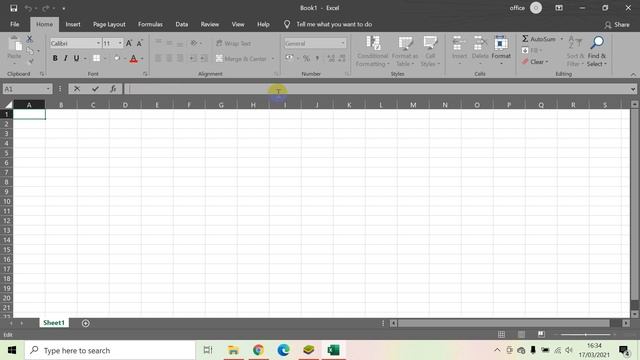The height and width of the screenshot is (360, 640).
Task: Open Cell Styles gallery
Action: point(430,51)
